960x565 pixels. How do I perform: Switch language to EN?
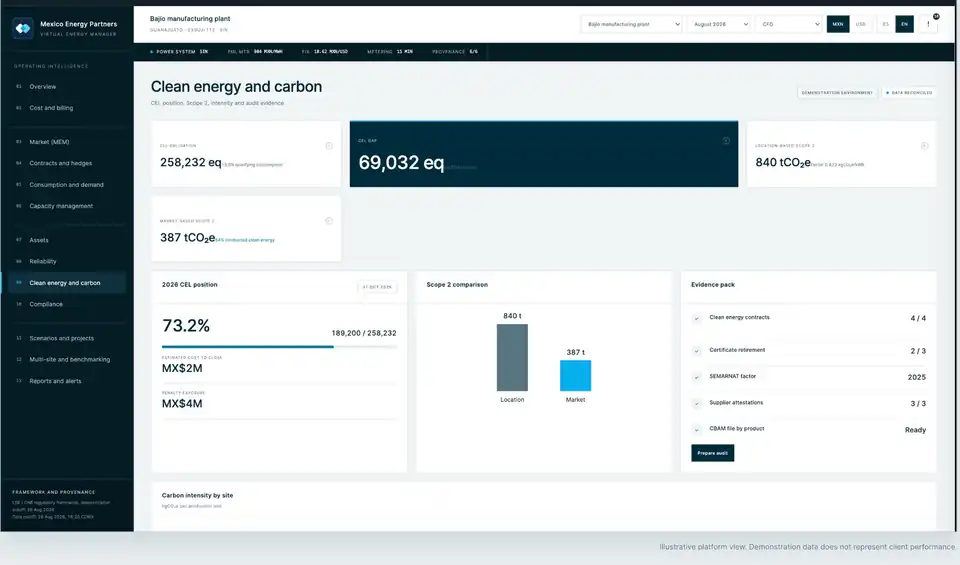click(904, 24)
